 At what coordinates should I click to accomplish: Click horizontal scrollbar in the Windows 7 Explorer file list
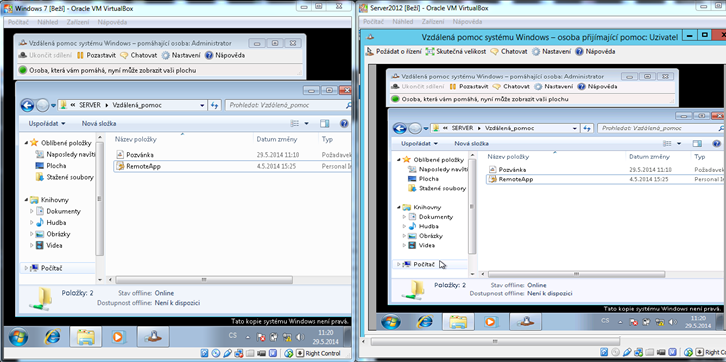coord(204,280)
